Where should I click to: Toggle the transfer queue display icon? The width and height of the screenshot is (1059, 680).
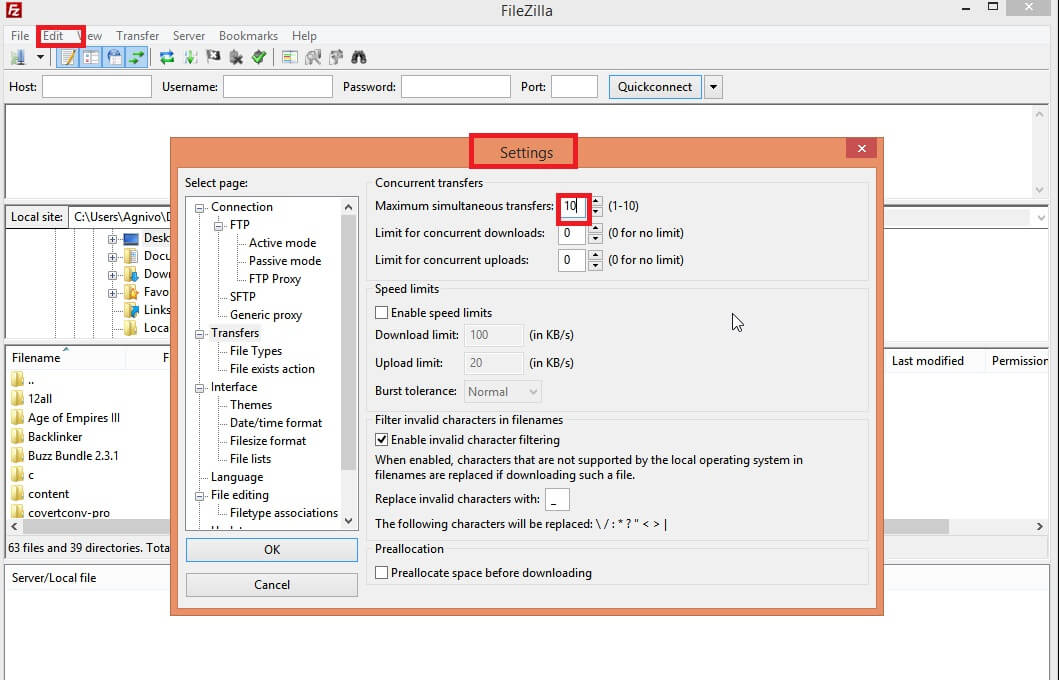click(137, 58)
